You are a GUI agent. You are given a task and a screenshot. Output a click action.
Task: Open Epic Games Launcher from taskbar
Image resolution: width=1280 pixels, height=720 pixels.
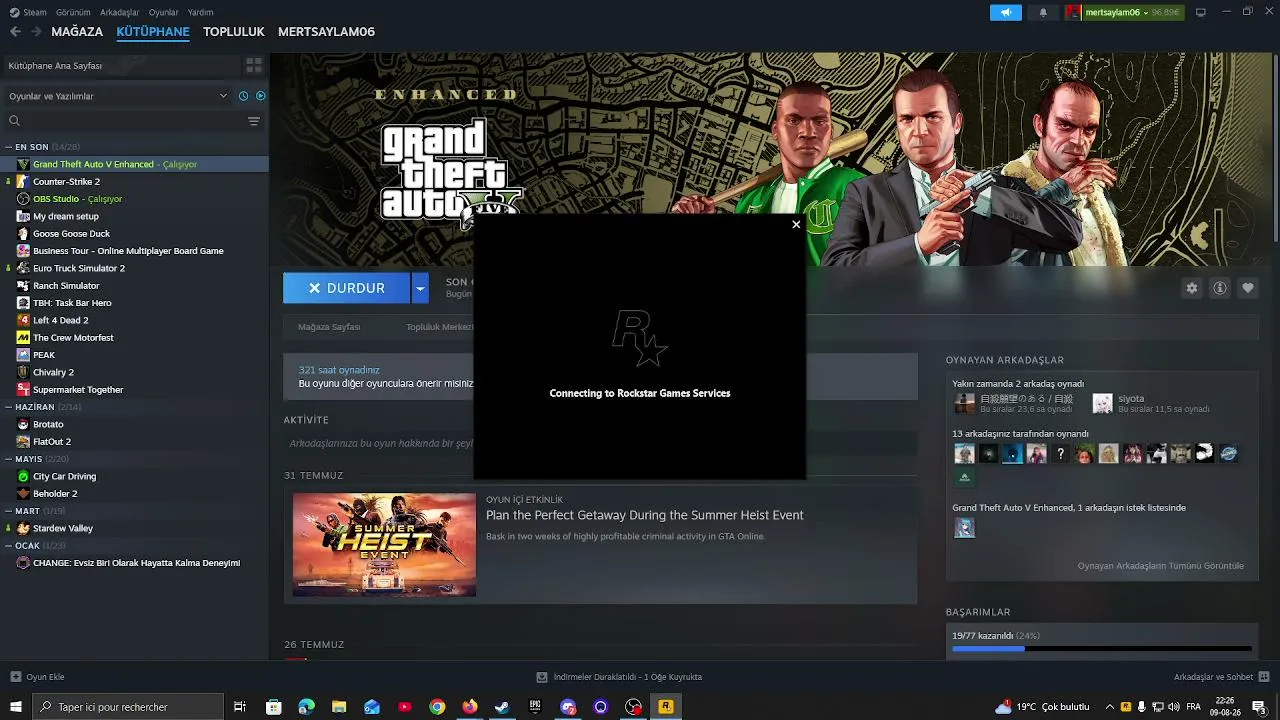pyautogui.click(x=535, y=707)
